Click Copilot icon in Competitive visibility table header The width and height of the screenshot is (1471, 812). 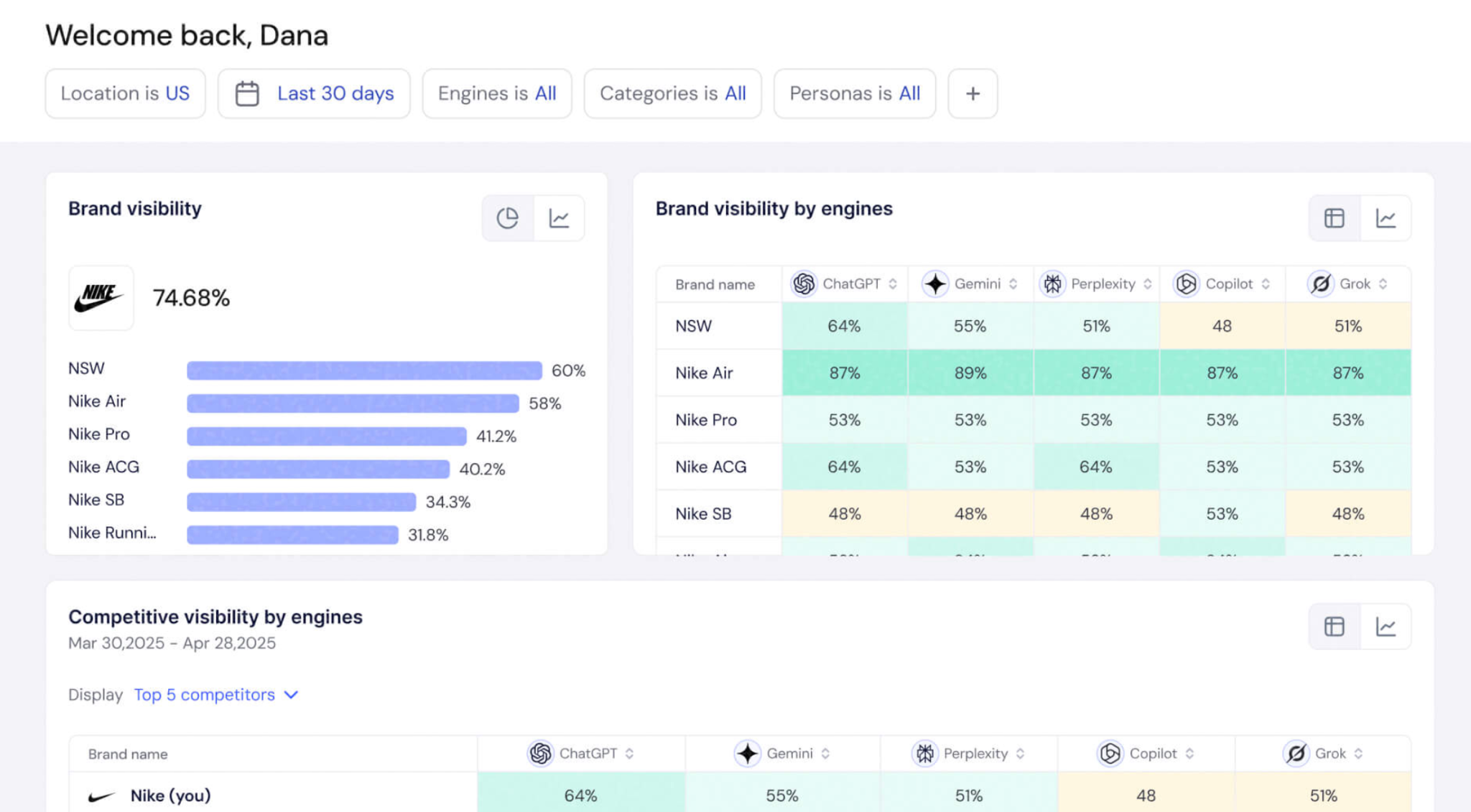[x=1110, y=754]
